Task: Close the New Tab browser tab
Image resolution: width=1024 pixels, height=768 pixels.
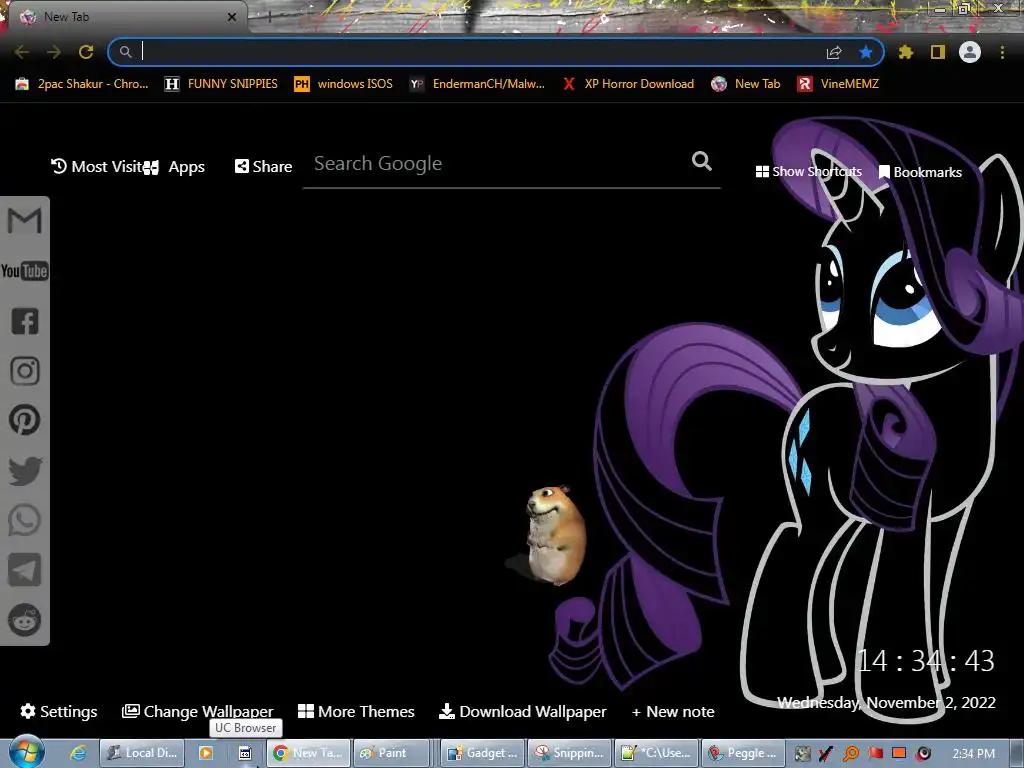Action: tap(231, 17)
